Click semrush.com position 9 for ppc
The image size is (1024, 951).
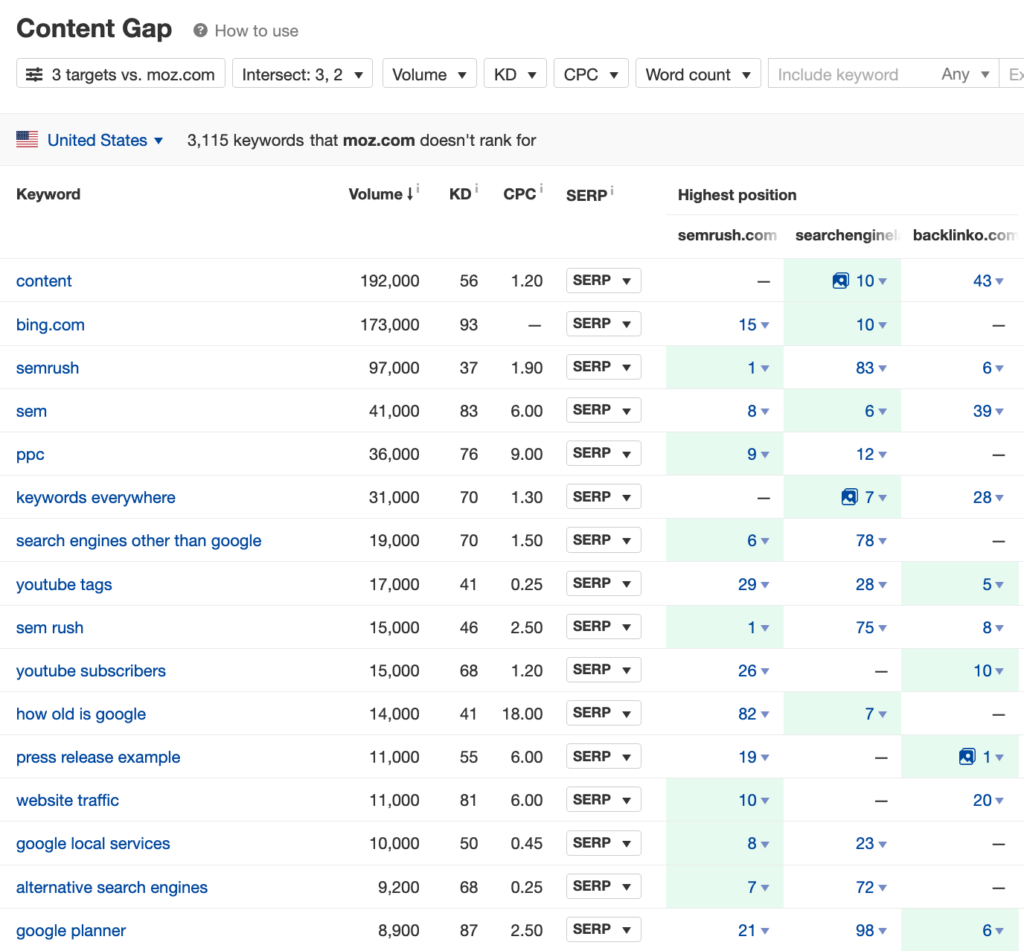[758, 454]
